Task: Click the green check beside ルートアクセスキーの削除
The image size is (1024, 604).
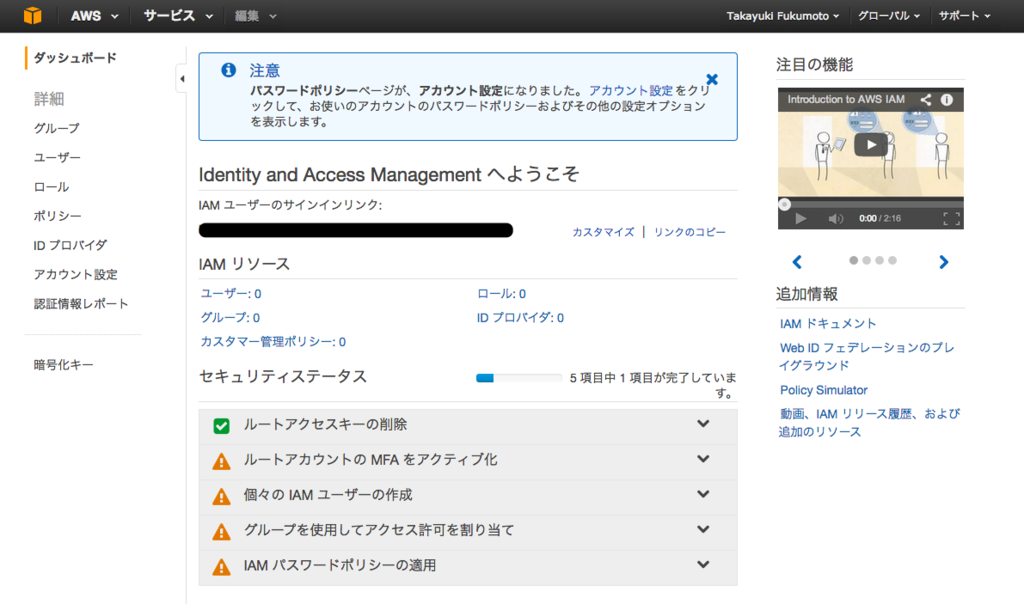Action: tap(221, 426)
